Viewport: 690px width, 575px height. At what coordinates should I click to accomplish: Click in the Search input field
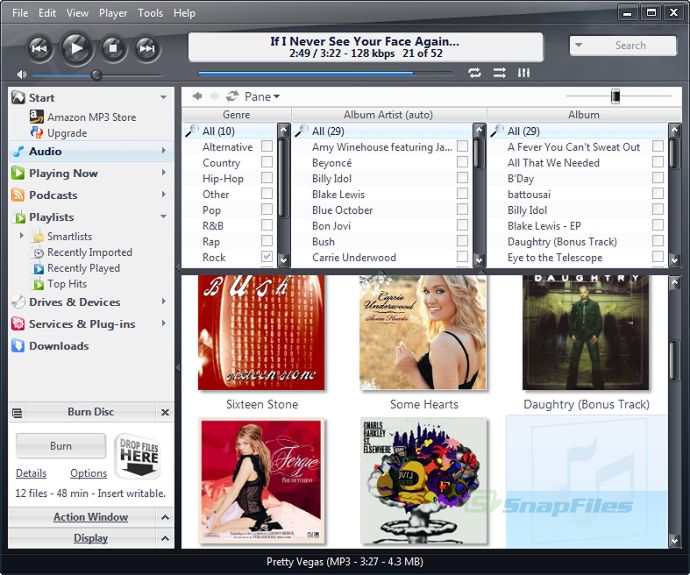tap(630, 45)
